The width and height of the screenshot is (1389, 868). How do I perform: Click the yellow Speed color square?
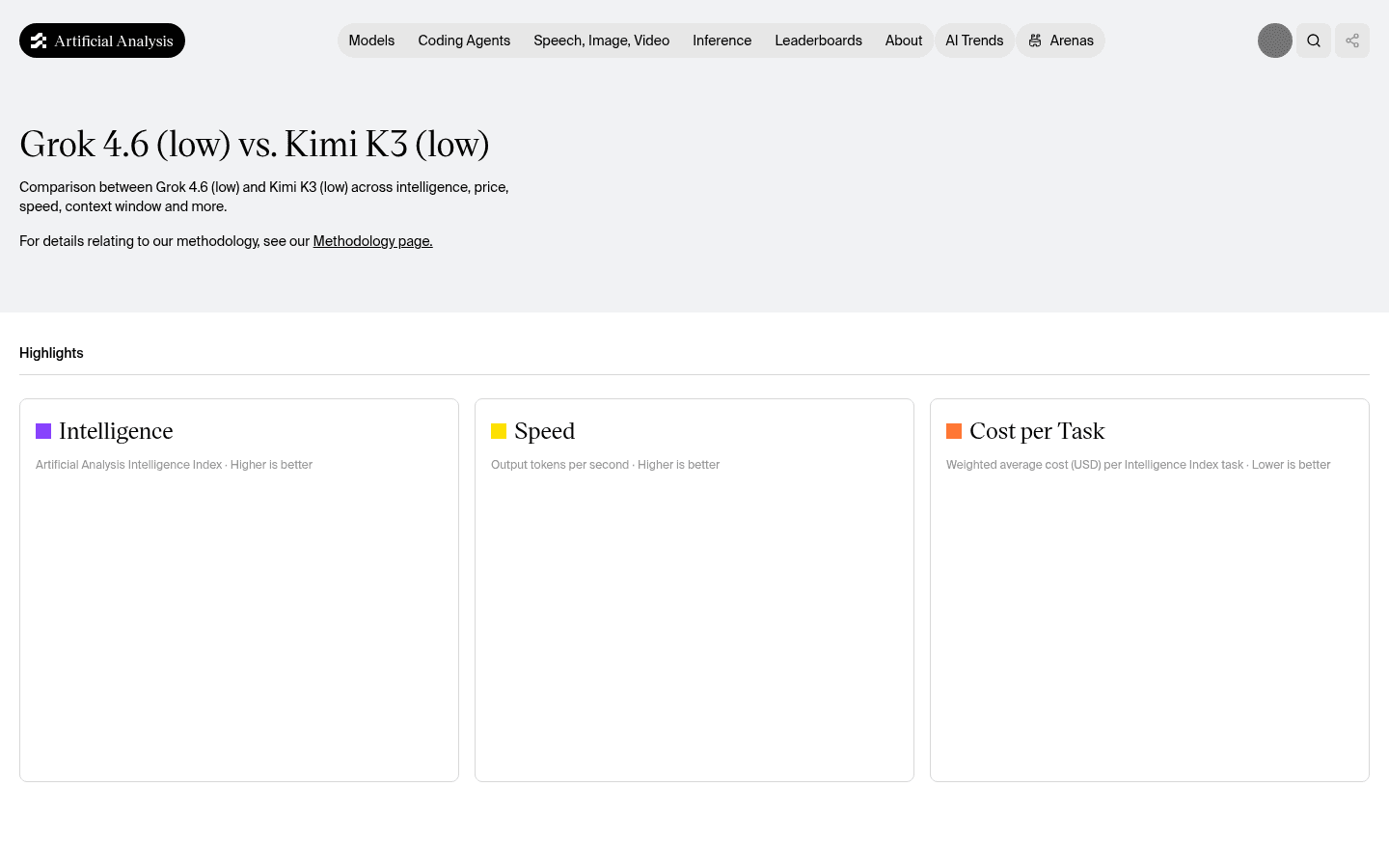pos(499,431)
